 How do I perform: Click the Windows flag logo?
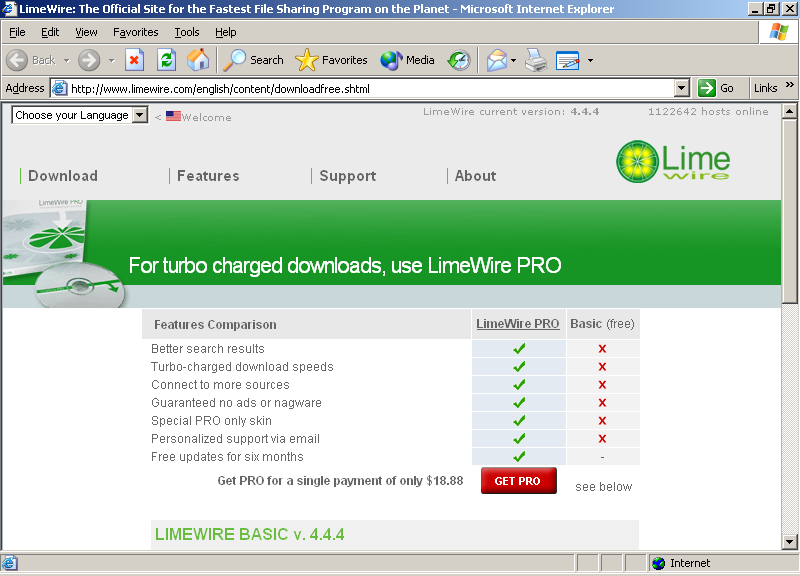pos(779,32)
